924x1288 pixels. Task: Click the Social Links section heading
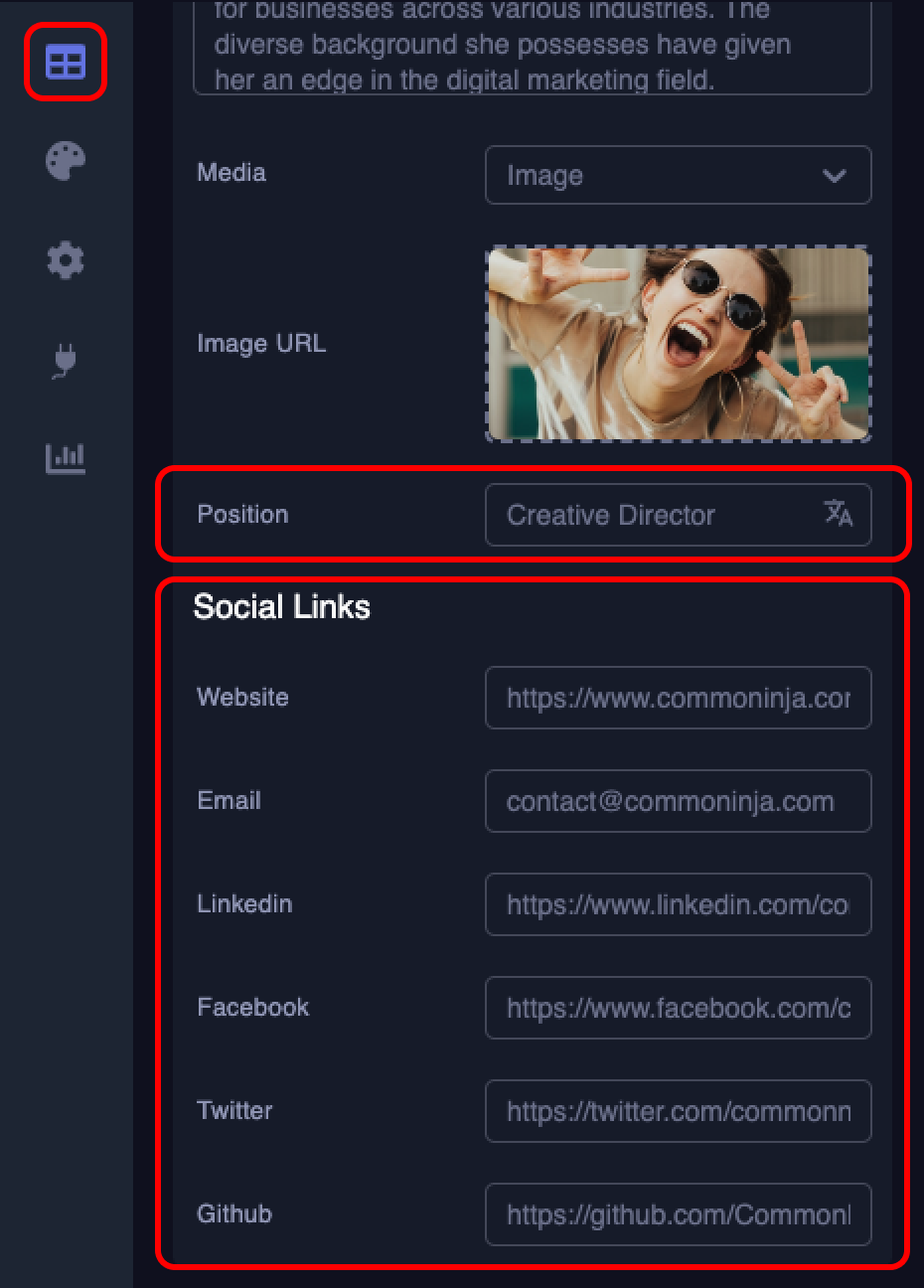click(281, 607)
